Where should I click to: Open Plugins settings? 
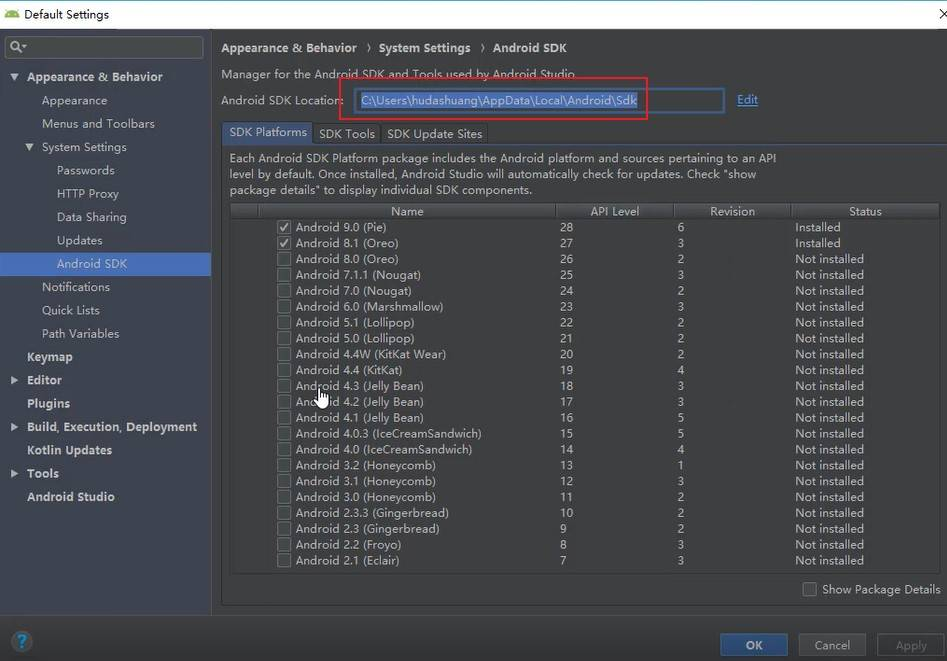tap(48, 404)
